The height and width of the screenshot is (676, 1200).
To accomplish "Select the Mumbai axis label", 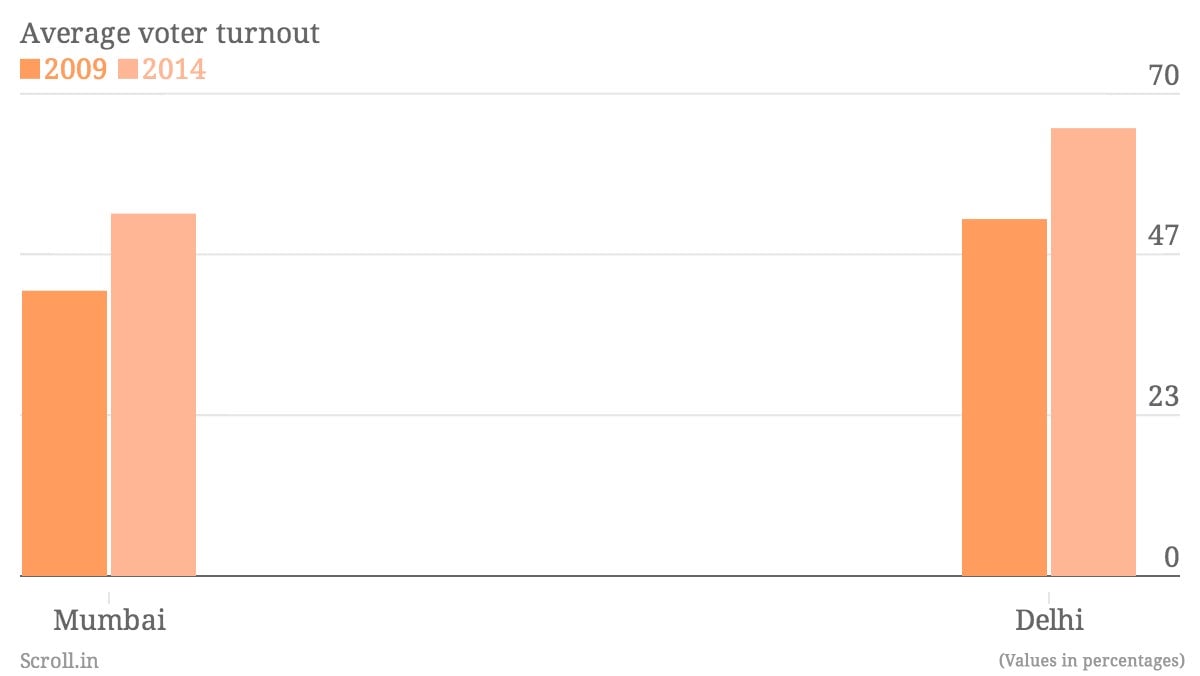I will (109, 620).
